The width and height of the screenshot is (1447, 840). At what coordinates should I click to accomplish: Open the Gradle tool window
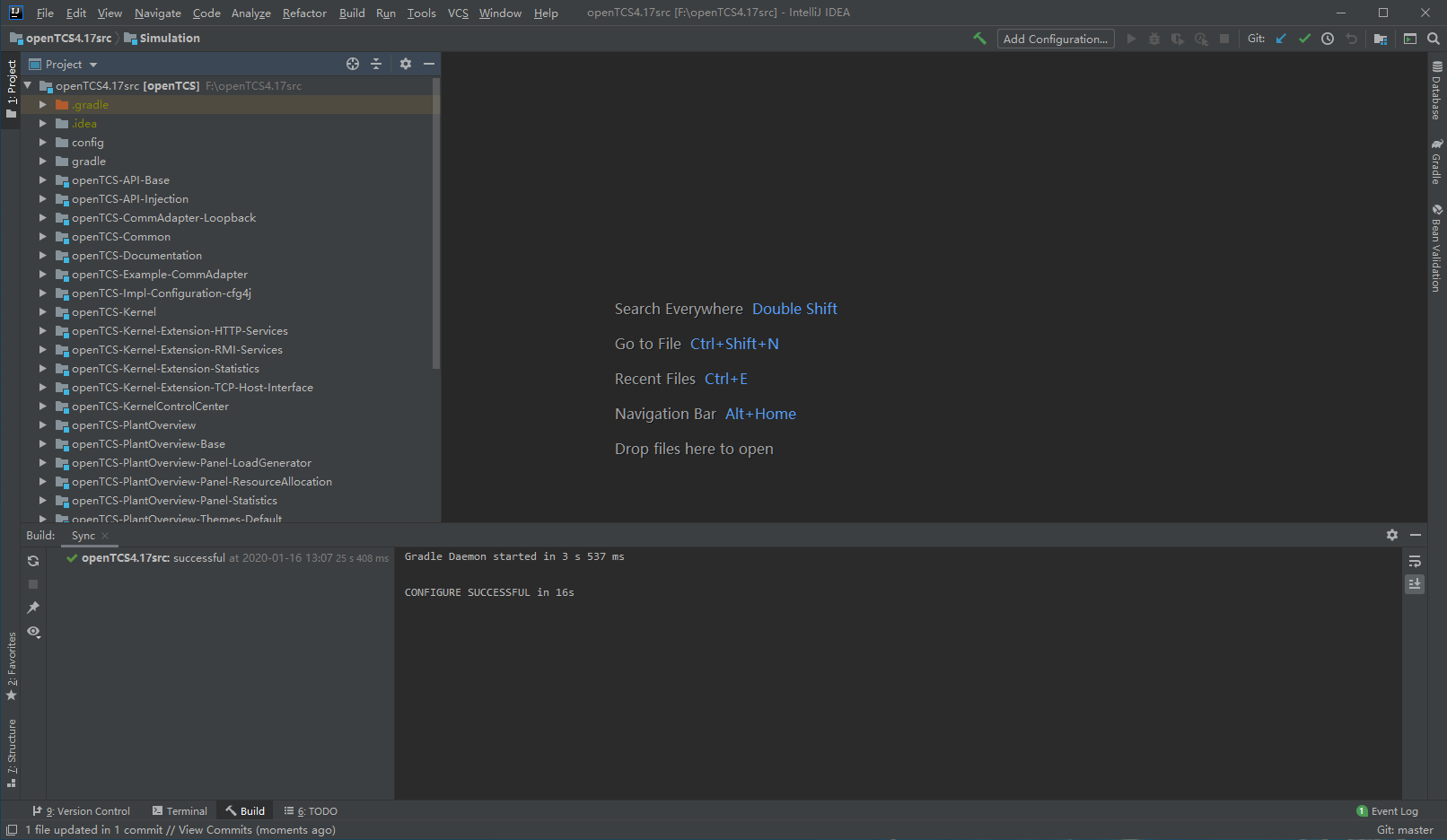[x=1436, y=162]
